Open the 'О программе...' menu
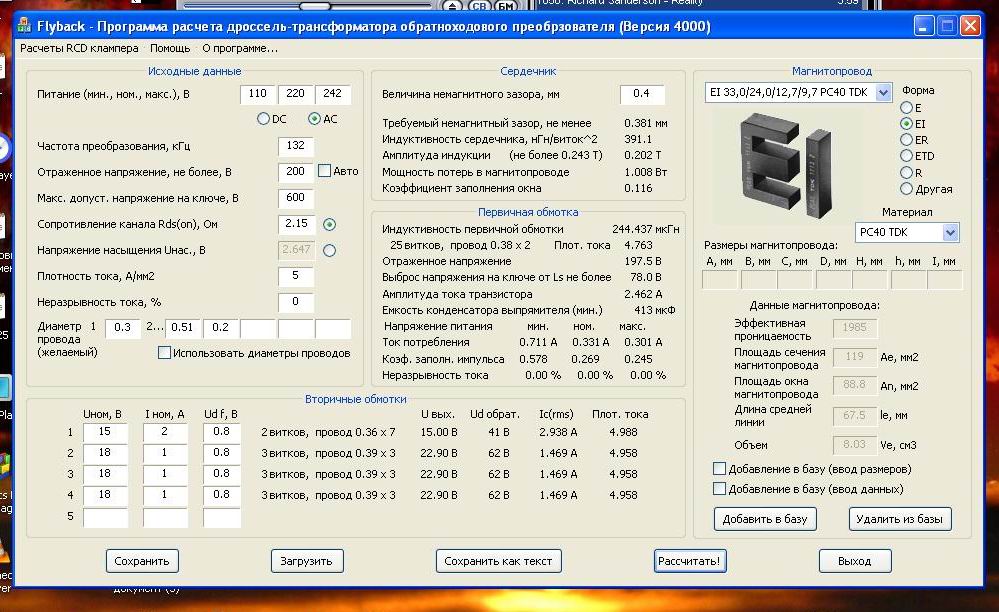The width and height of the screenshot is (999, 612). point(240,48)
